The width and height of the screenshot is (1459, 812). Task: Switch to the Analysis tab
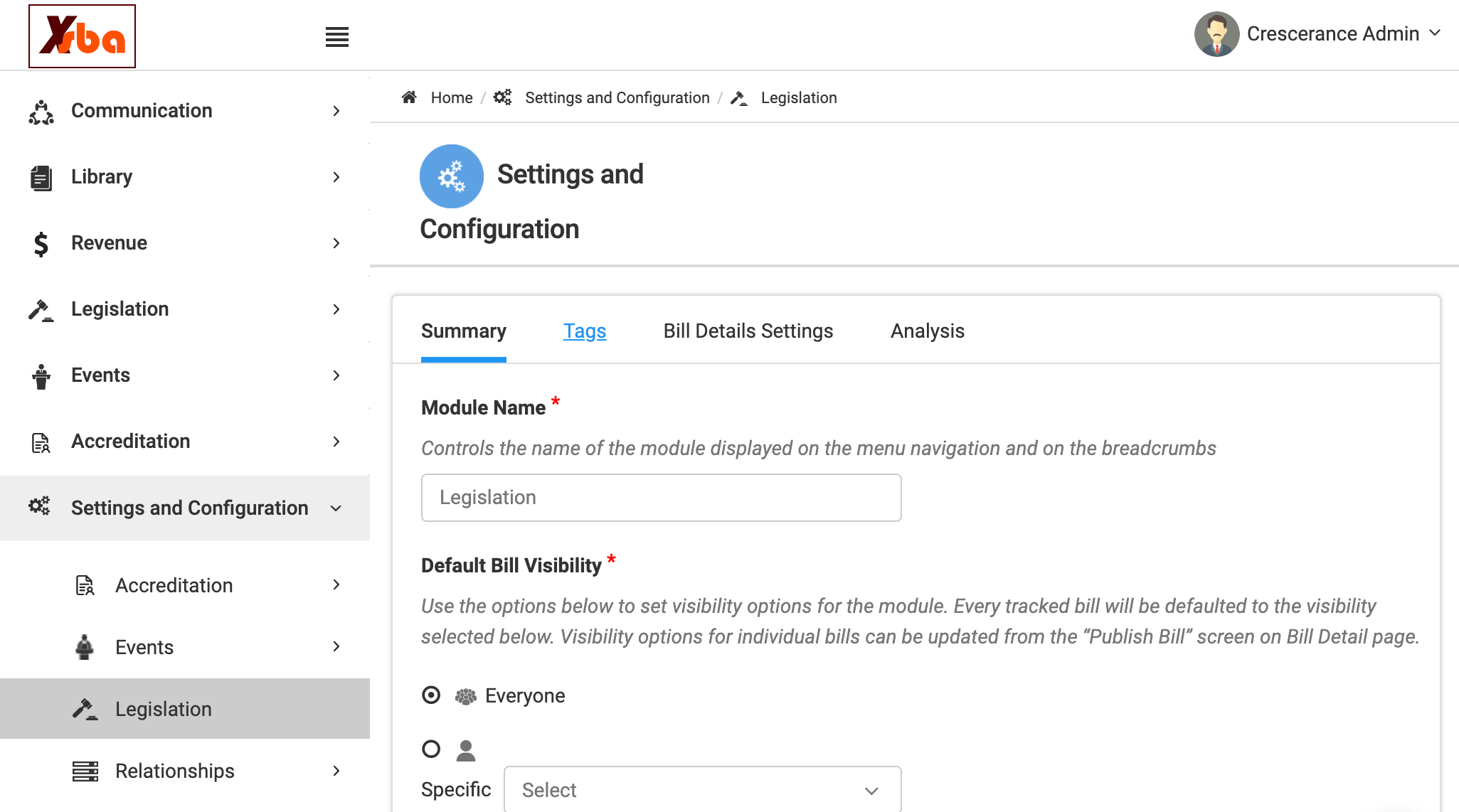point(928,331)
